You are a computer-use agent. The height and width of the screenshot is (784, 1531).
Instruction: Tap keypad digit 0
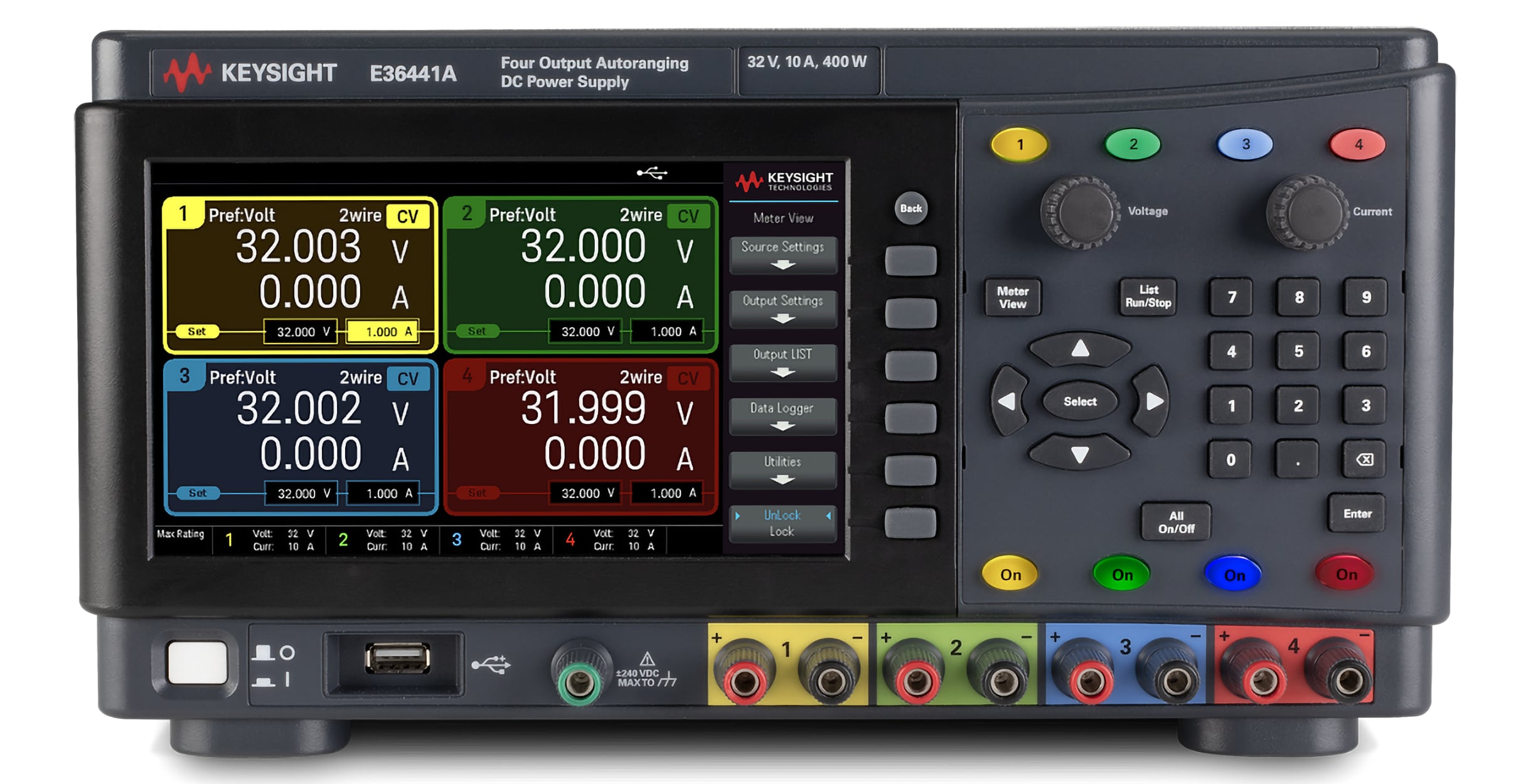click(x=1231, y=460)
